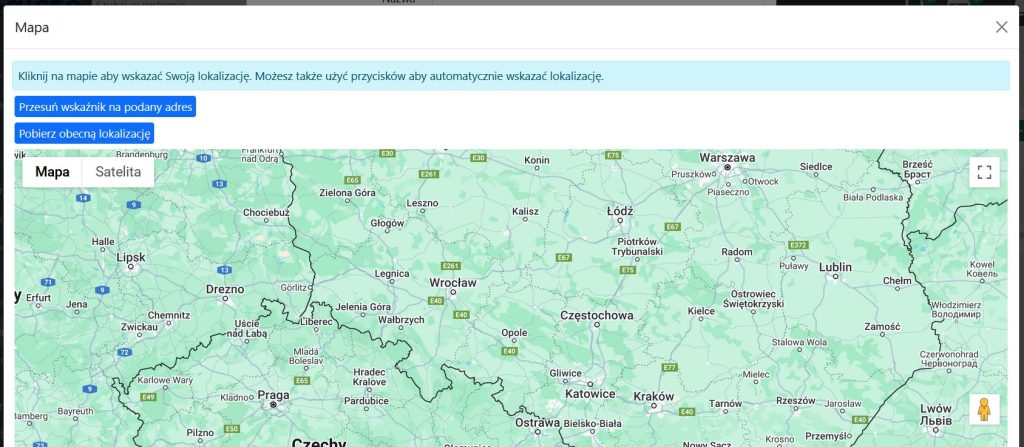Click Pilzno label on the map
Screen dimensions: 1024x447
coord(200,432)
